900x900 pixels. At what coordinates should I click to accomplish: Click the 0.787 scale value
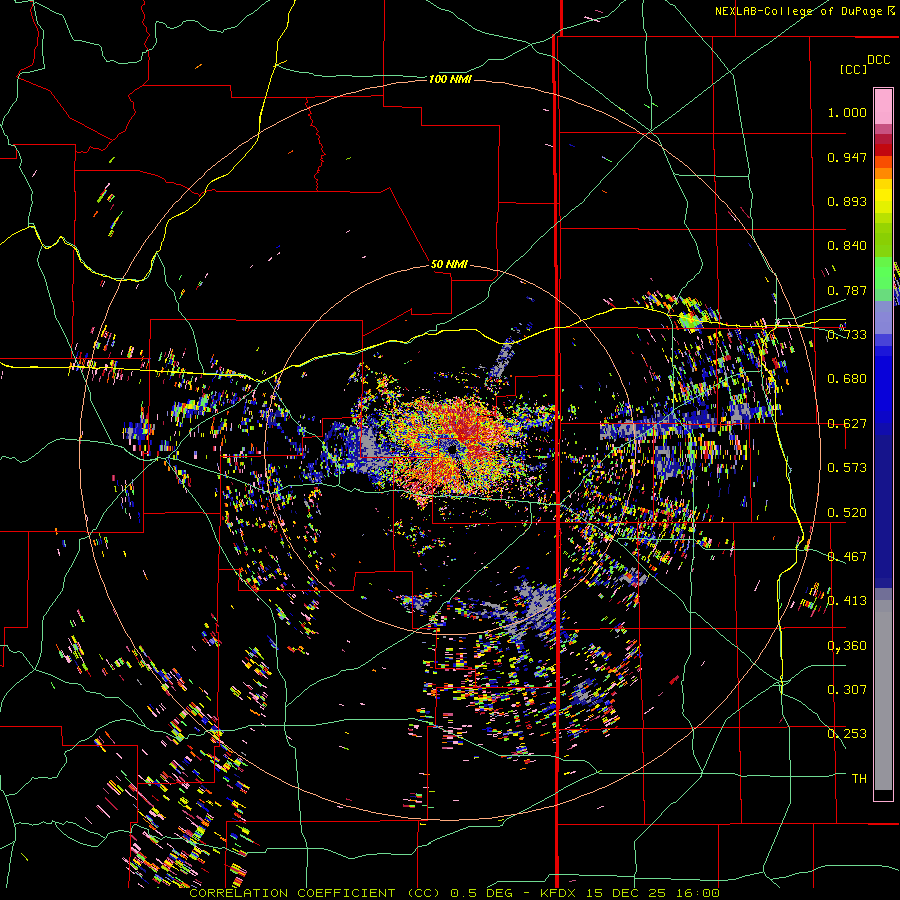(x=847, y=290)
